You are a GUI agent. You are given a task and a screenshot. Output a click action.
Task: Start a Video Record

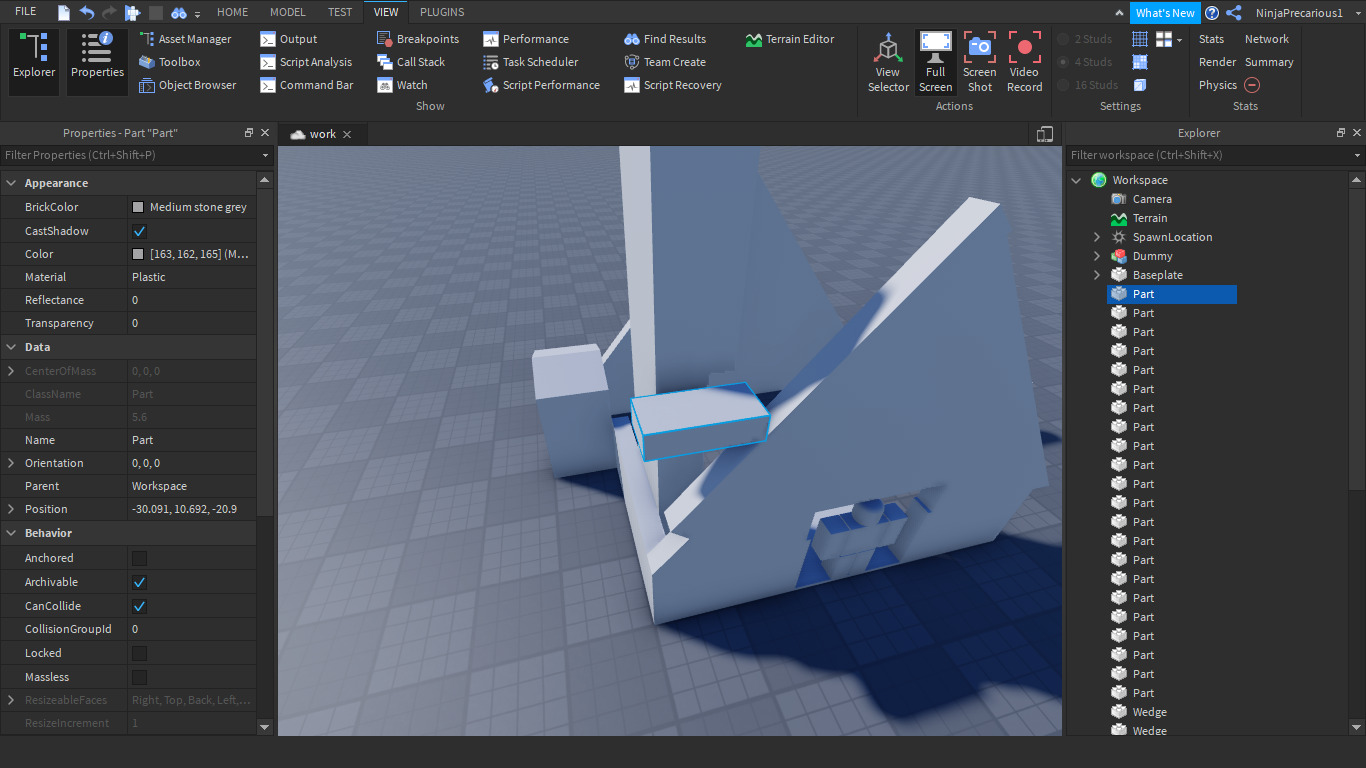[1024, 60]
